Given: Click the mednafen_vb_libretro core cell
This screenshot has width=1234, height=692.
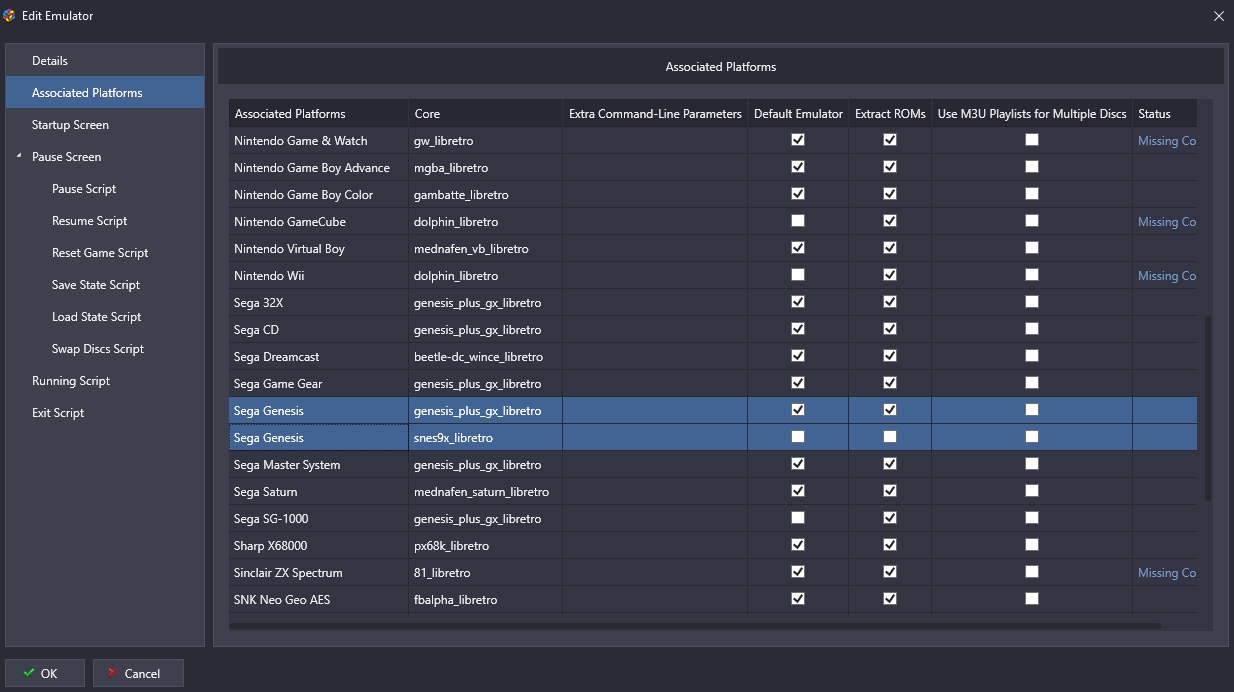Looking at the screenshot, I should [485, 249].
